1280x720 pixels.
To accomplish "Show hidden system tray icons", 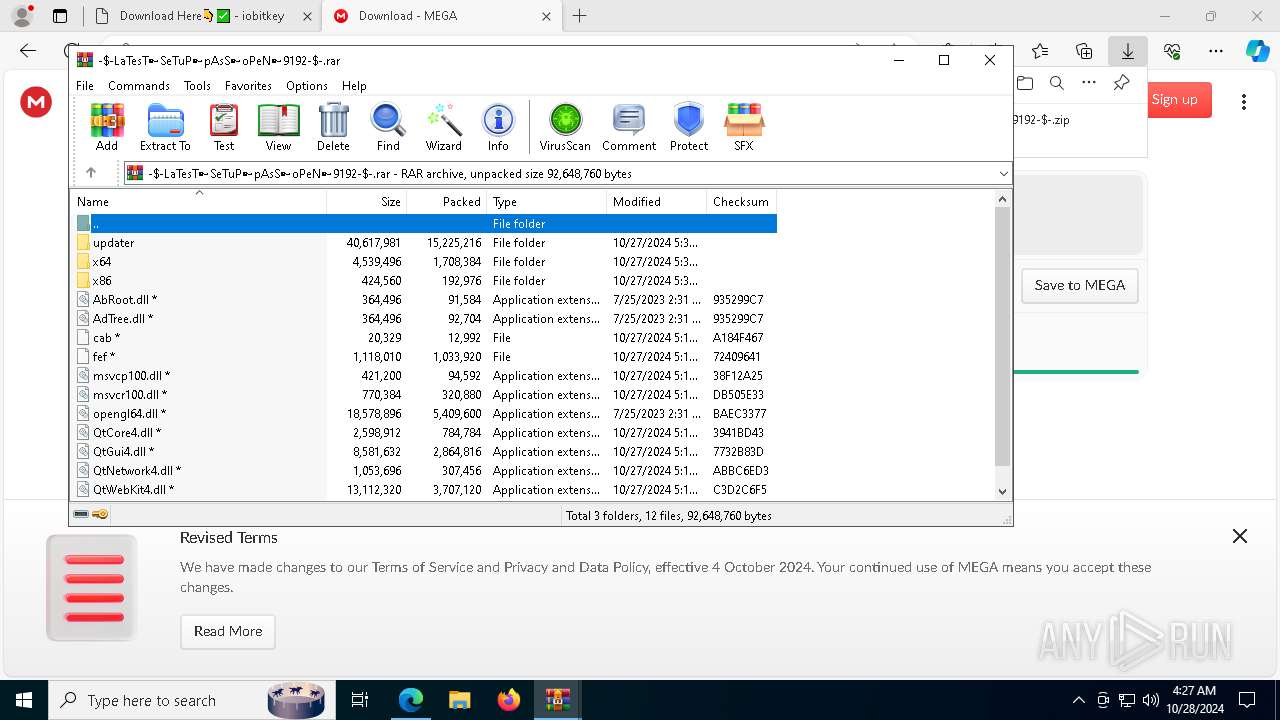I will [x=1078, y=700].
